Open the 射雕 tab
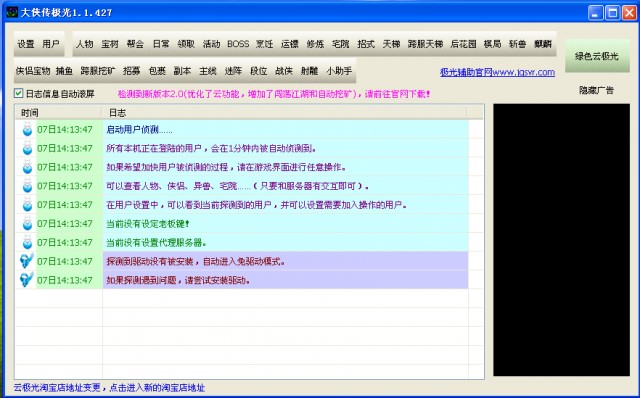 pos(309,71)
